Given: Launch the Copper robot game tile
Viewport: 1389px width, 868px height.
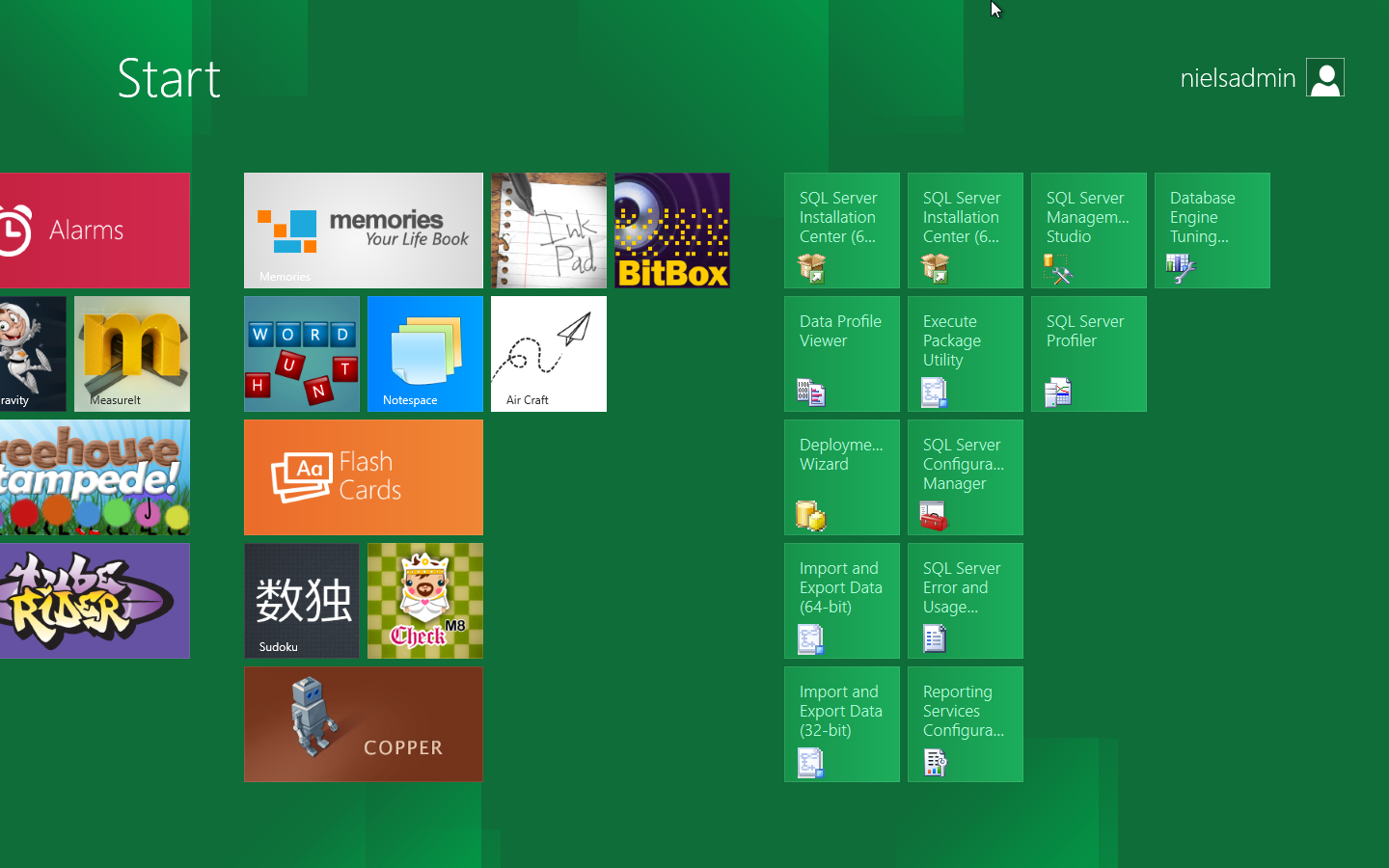Looking at the screenshot, I should tap(364, 724).
